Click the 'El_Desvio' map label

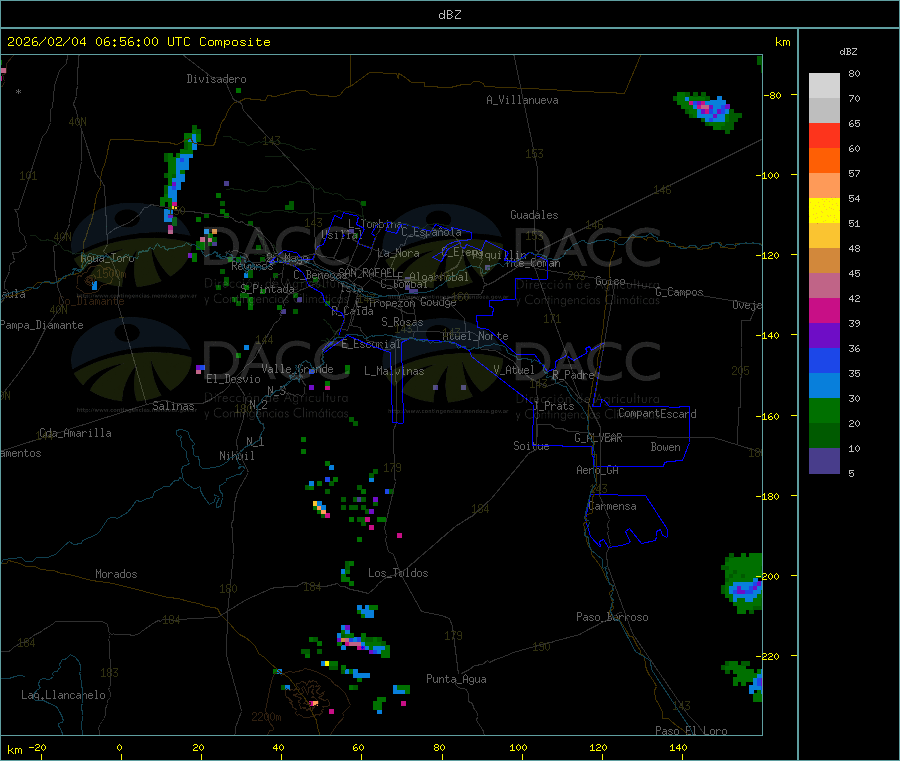[x=233, y=379]
